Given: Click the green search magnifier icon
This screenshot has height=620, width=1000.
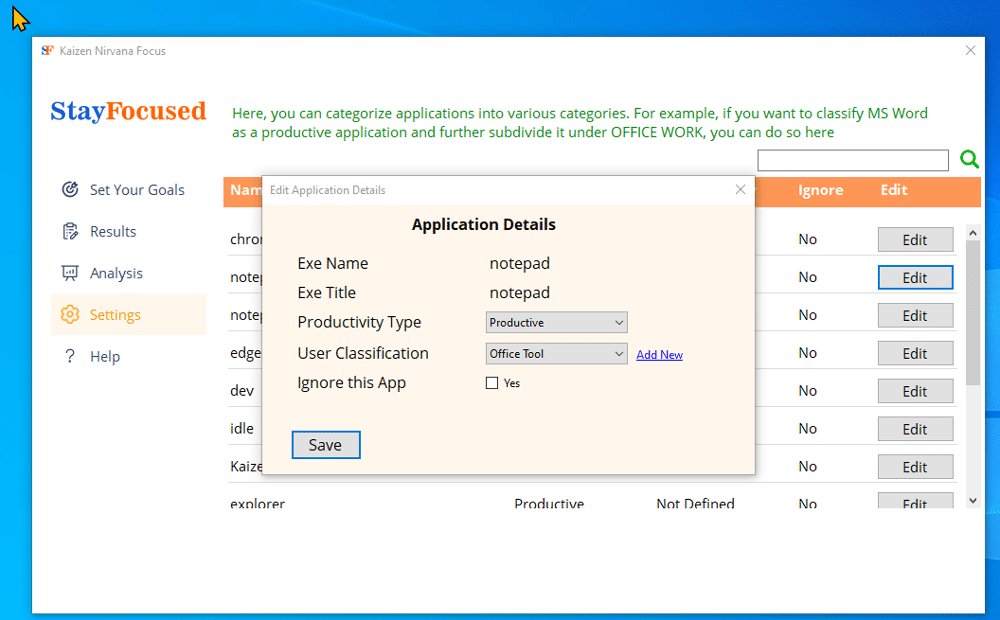Looking at the screenshot, I should coord(969,159).
